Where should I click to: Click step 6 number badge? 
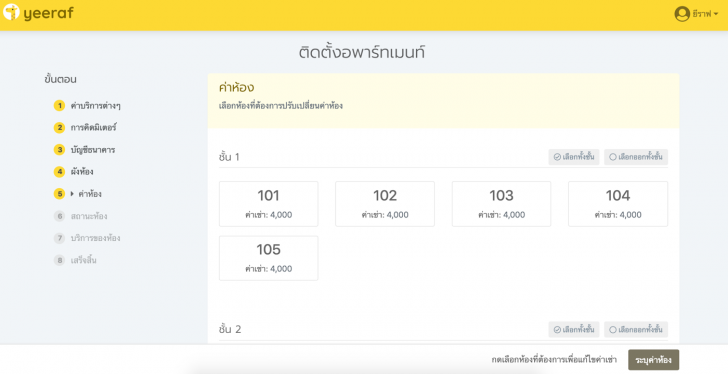(x=59, y=216)
